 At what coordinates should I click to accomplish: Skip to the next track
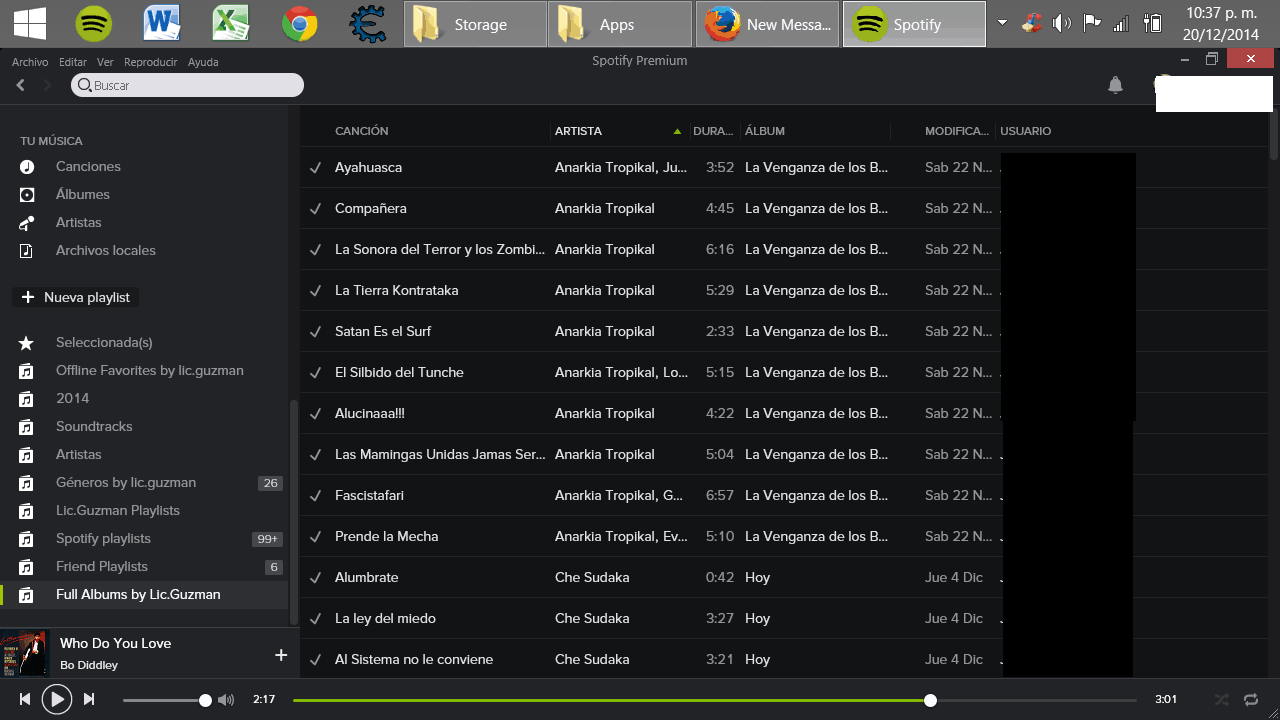[89, 700]
